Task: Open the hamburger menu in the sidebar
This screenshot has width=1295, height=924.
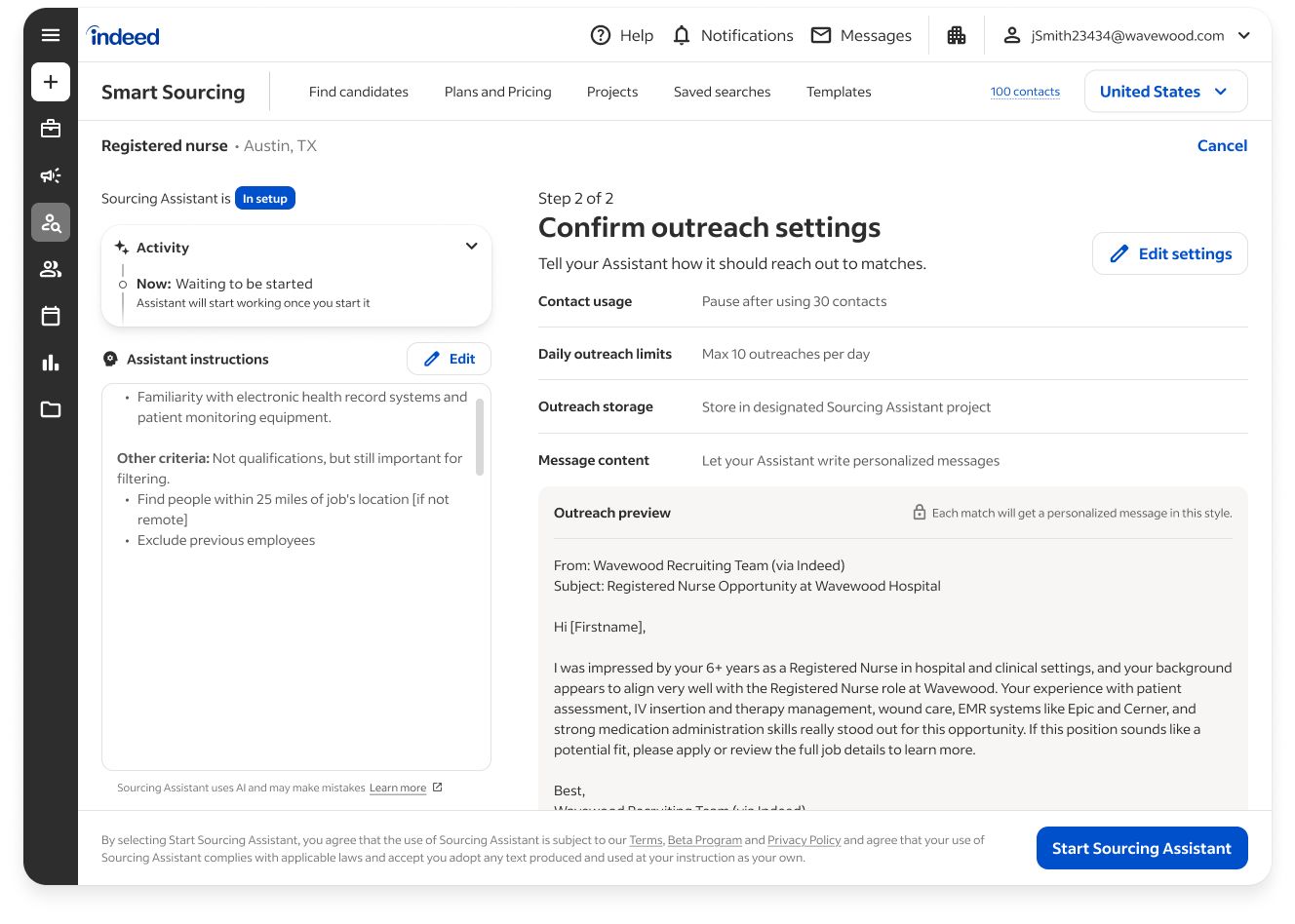Action: pyautogui.click(x=51, y=35)
